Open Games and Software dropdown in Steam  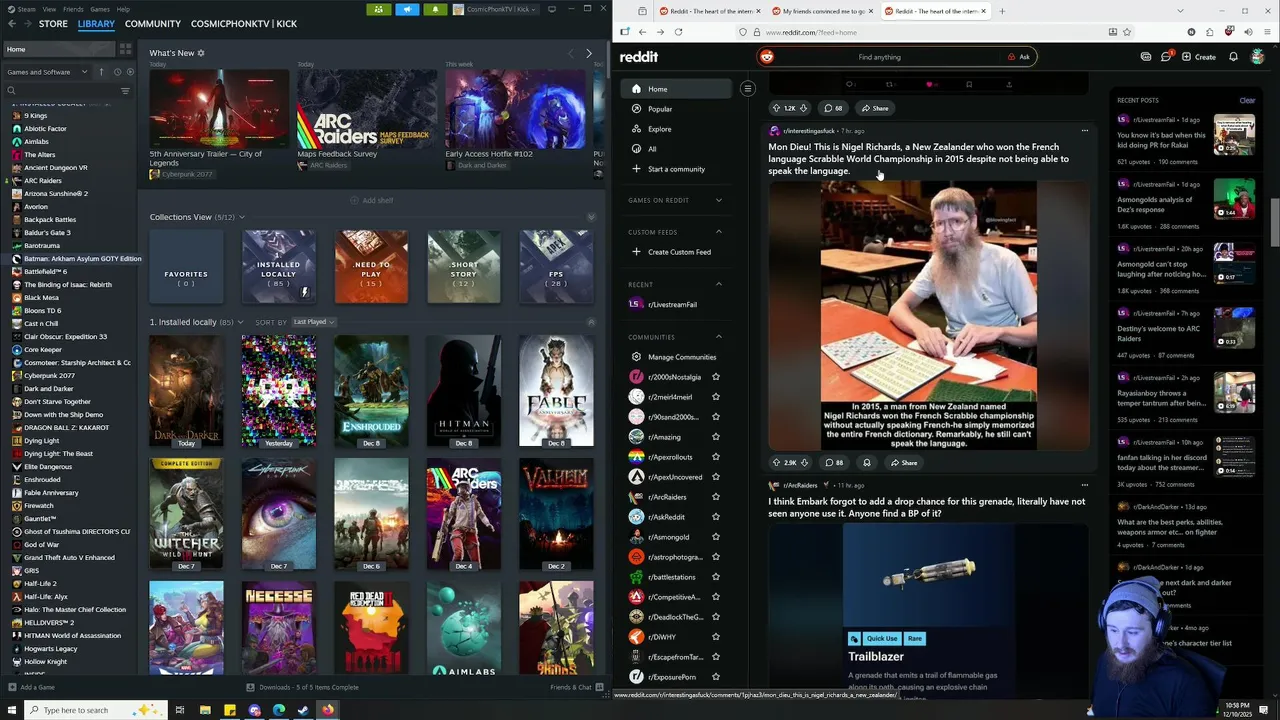point(47,72)
